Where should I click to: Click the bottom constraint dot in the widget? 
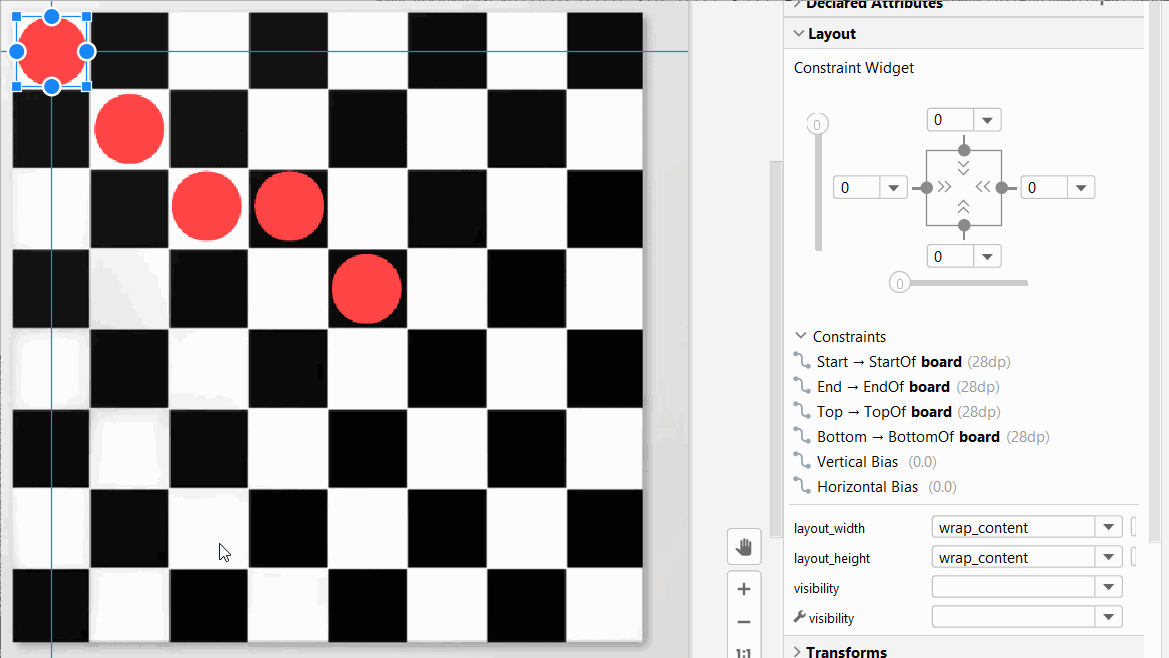(x=964, y=225)
